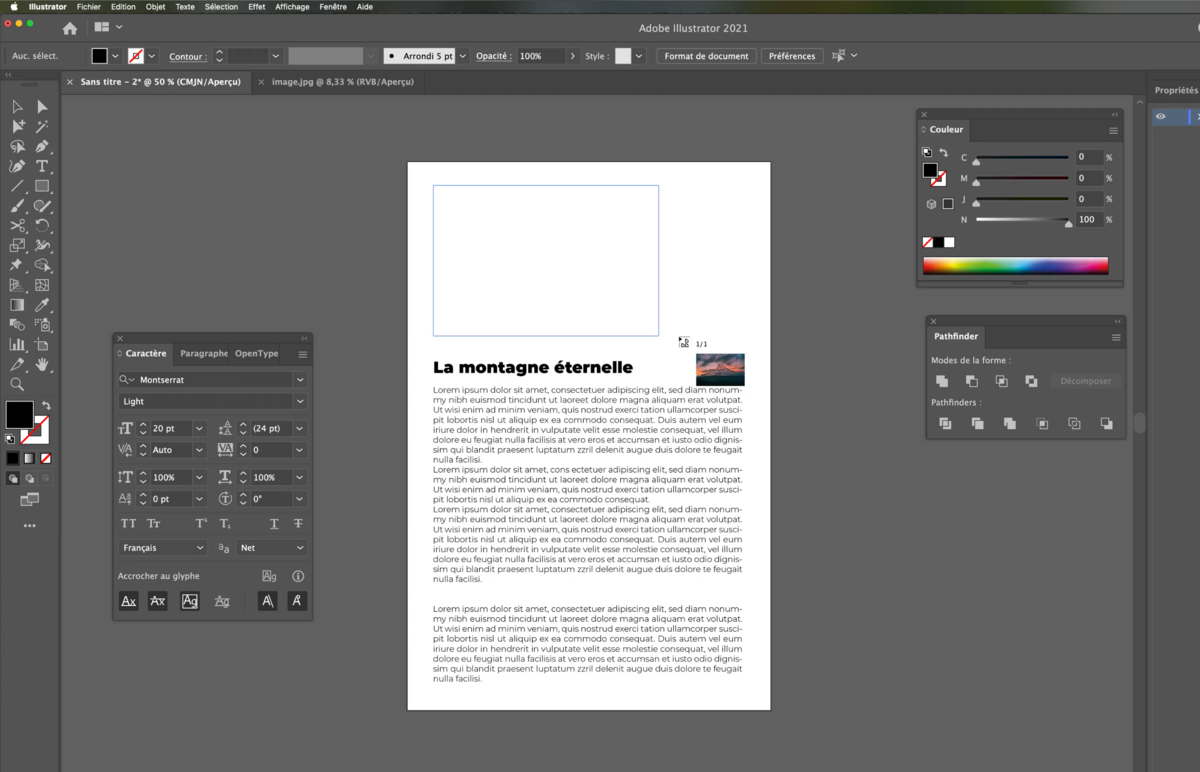Expand the 20 pt font size dropdown
Screen dimensions: 1200x772
199,429
